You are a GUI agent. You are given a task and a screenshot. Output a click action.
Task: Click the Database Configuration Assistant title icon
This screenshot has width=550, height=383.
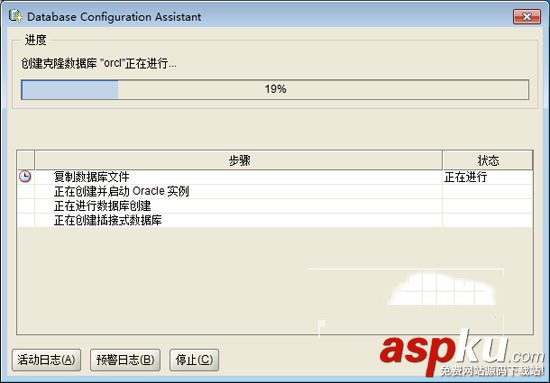click(15, 16)
